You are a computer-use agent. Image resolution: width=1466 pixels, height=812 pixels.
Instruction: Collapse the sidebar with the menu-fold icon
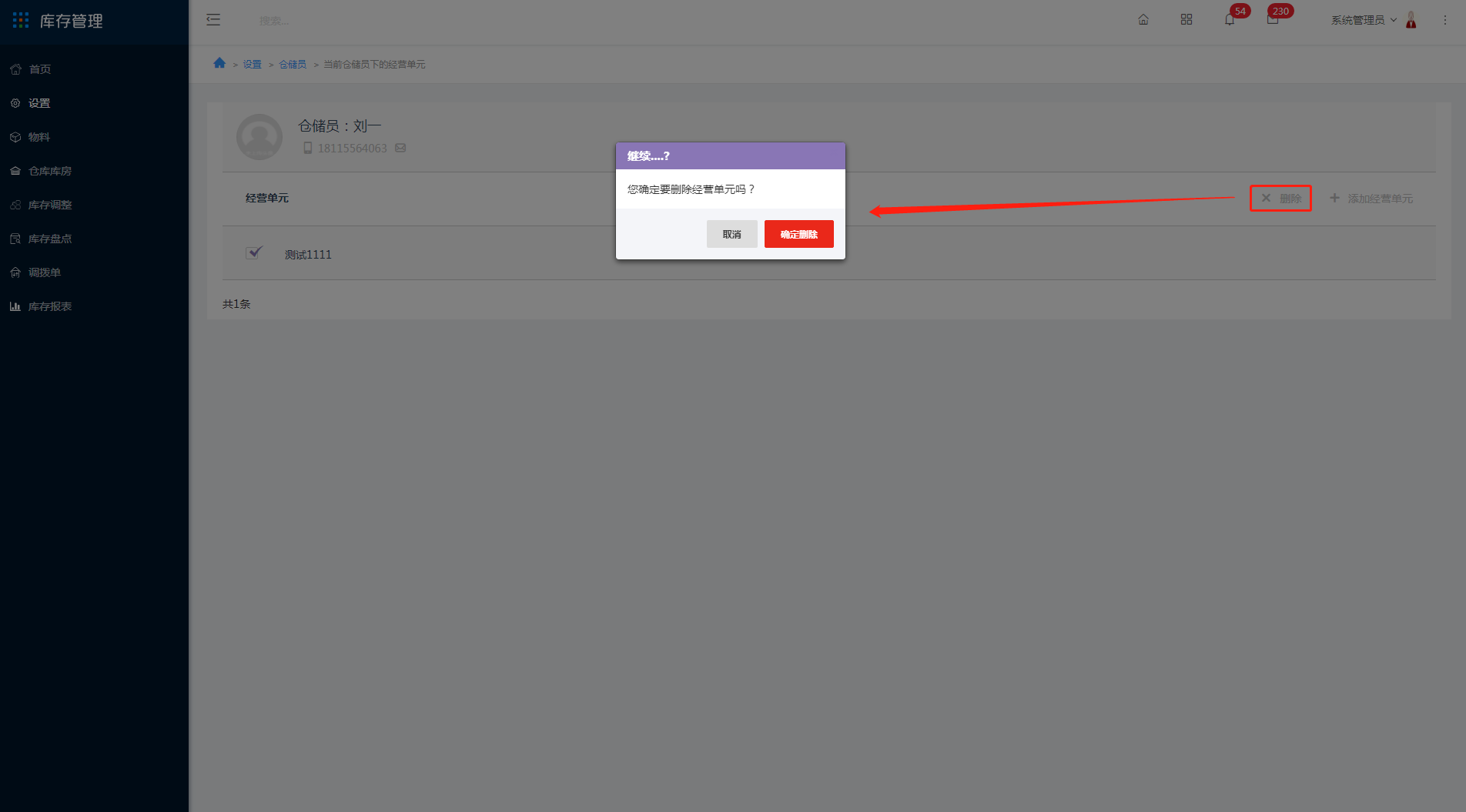213,20
